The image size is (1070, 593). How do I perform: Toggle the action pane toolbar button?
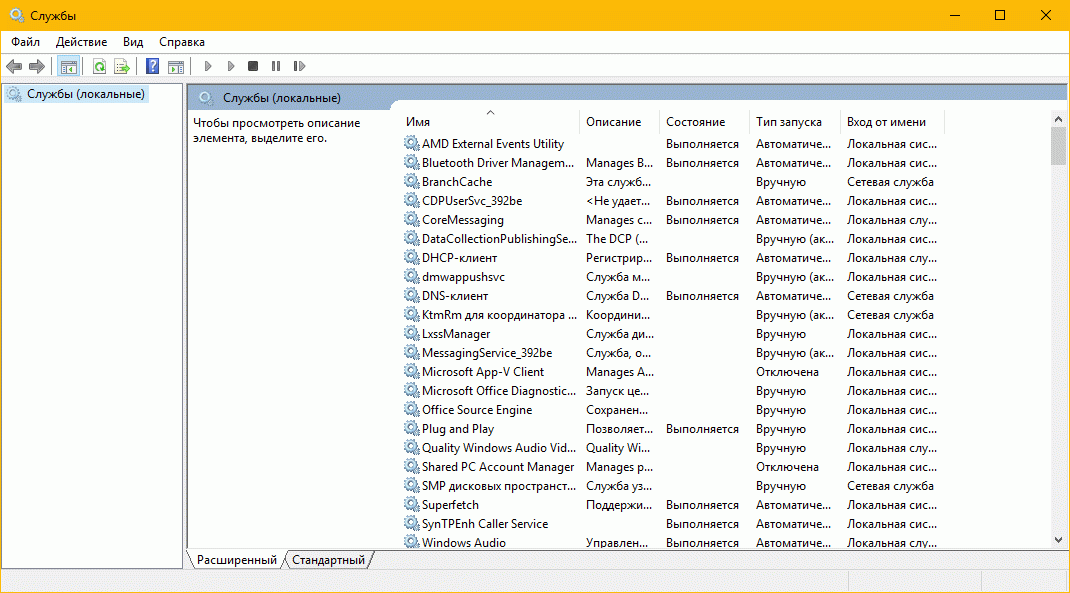(x=176, y=67)
